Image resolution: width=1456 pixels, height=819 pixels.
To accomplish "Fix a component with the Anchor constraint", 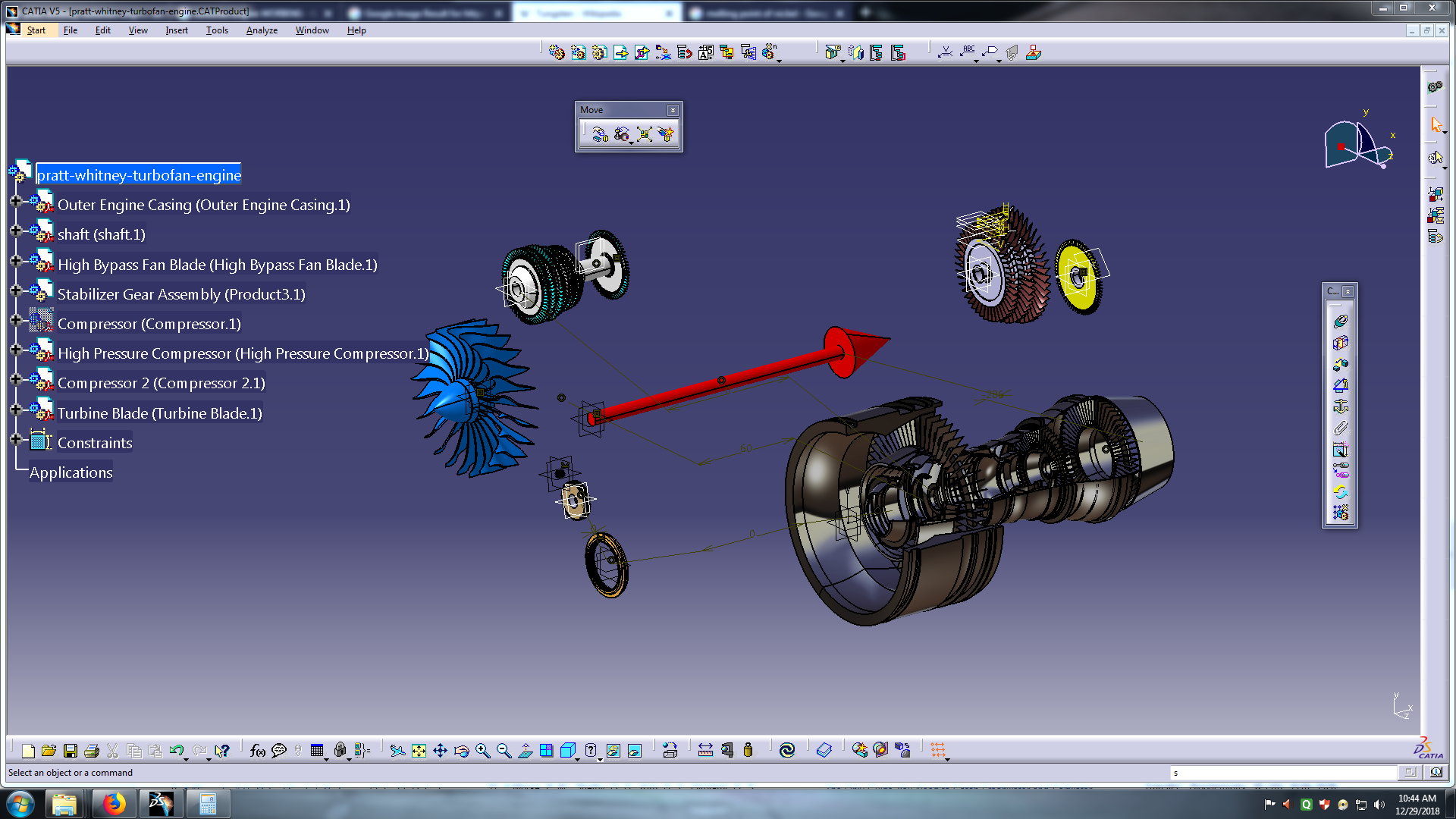I will click(1340, 406).
